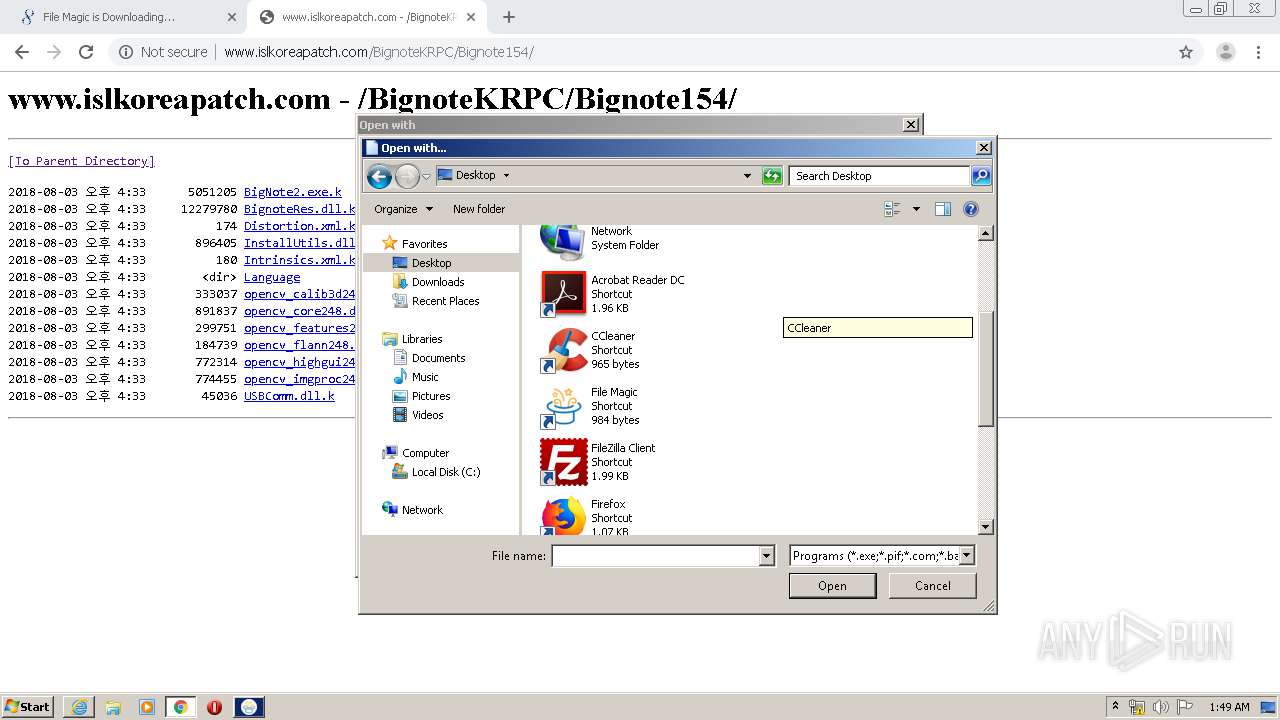This screenshot has width=1280, height=720.
Task: Select Libraries in the navigation pane
Action: coord(421,339)
